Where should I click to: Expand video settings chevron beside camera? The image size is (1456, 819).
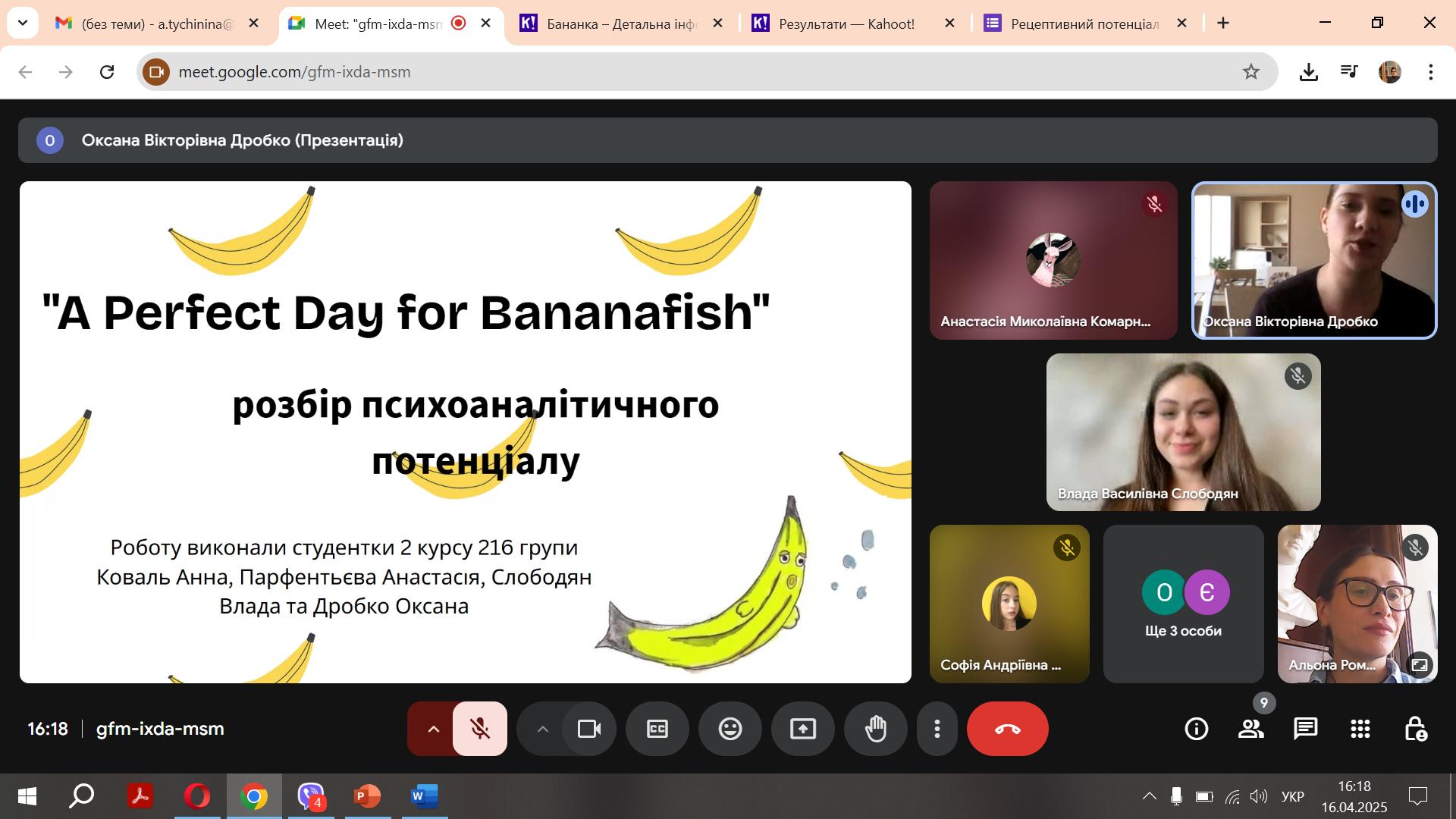(x=542, y=729)
